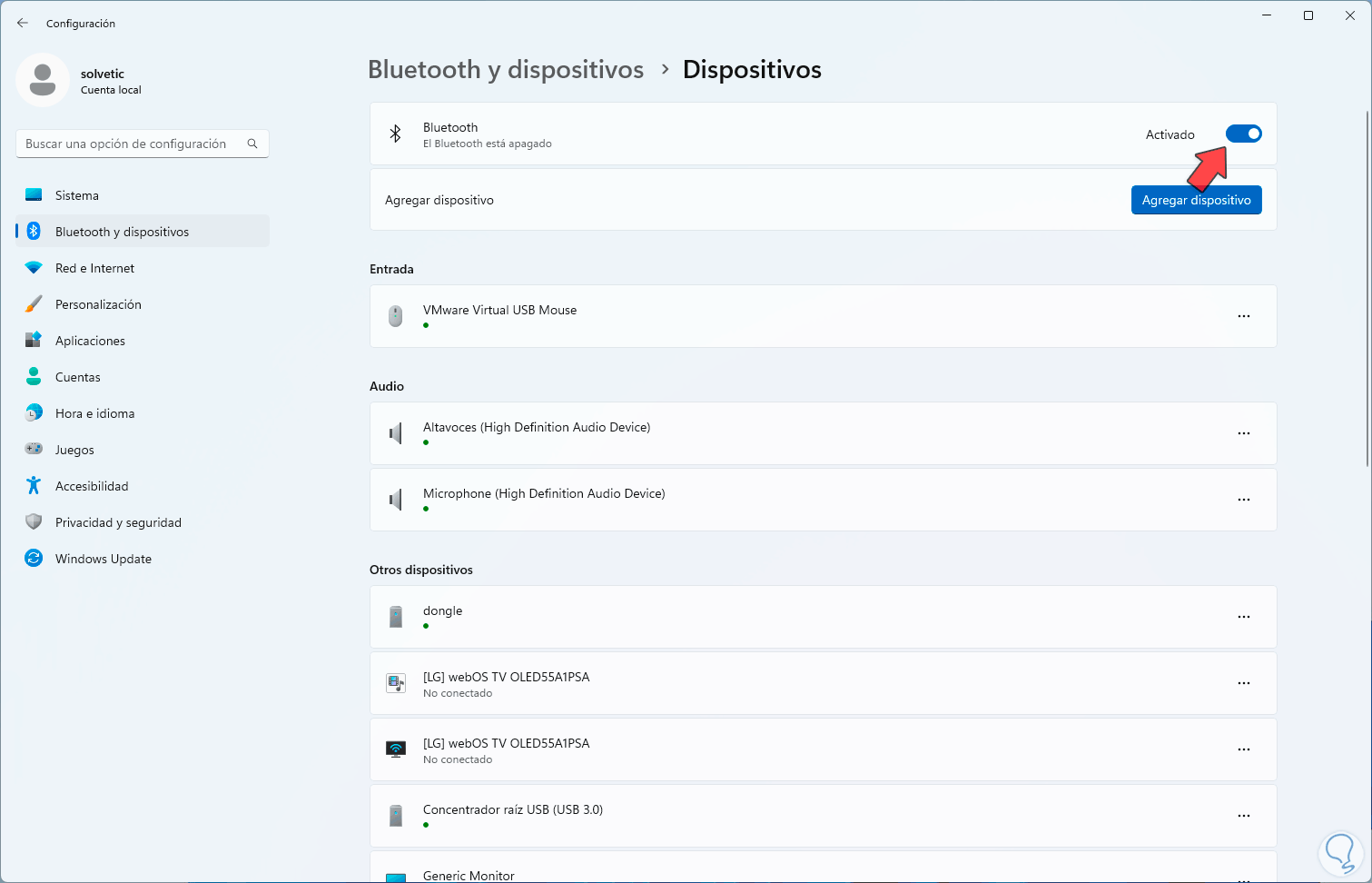Image resolution: width=1372 pixels, height=883 pixels.
Task: Click Bluetooth y dispositivos breadcrumb link
Action: [x=506, y=70]
